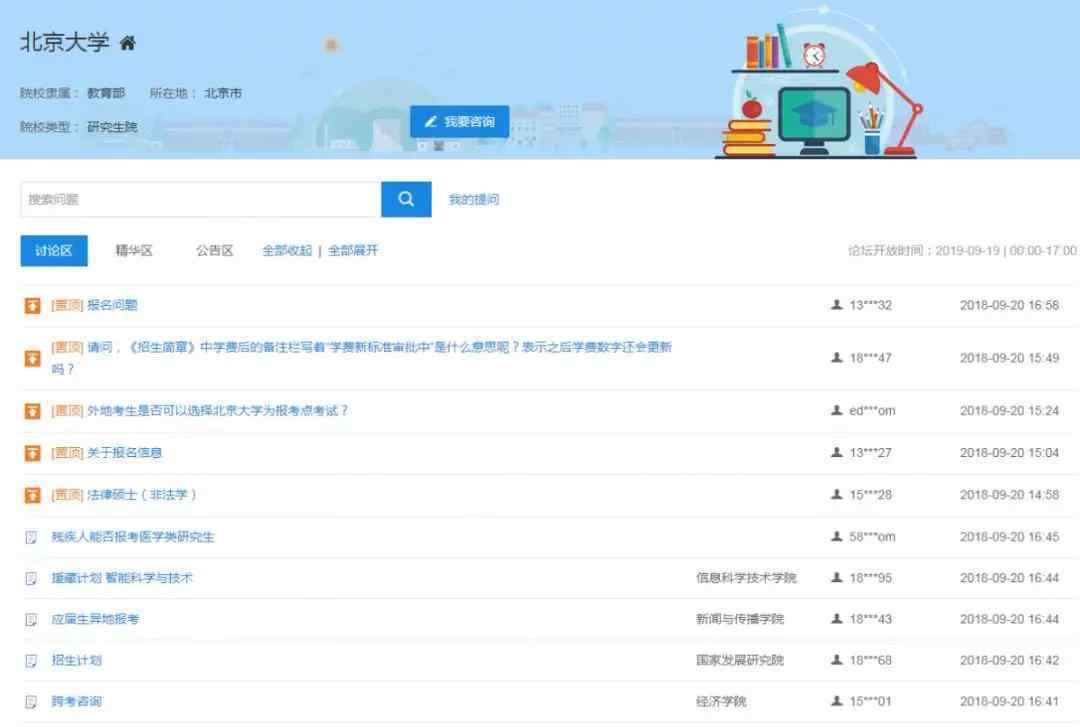This screenshot has width=1080, height=727.
Task: Focus the 搜索问题 search input field
Action: tap(200, 199)
